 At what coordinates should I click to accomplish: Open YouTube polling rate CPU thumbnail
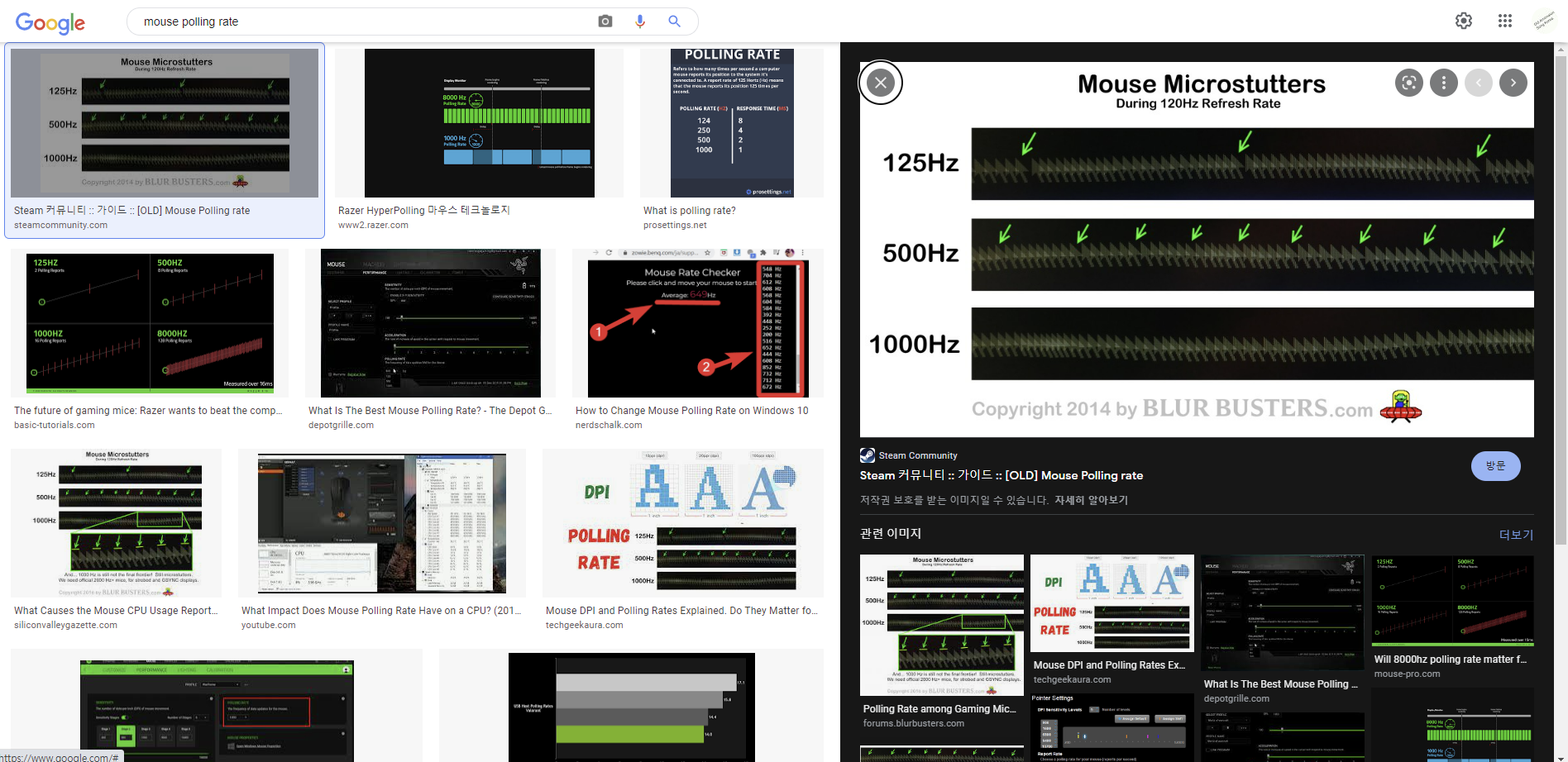(382, 523)
